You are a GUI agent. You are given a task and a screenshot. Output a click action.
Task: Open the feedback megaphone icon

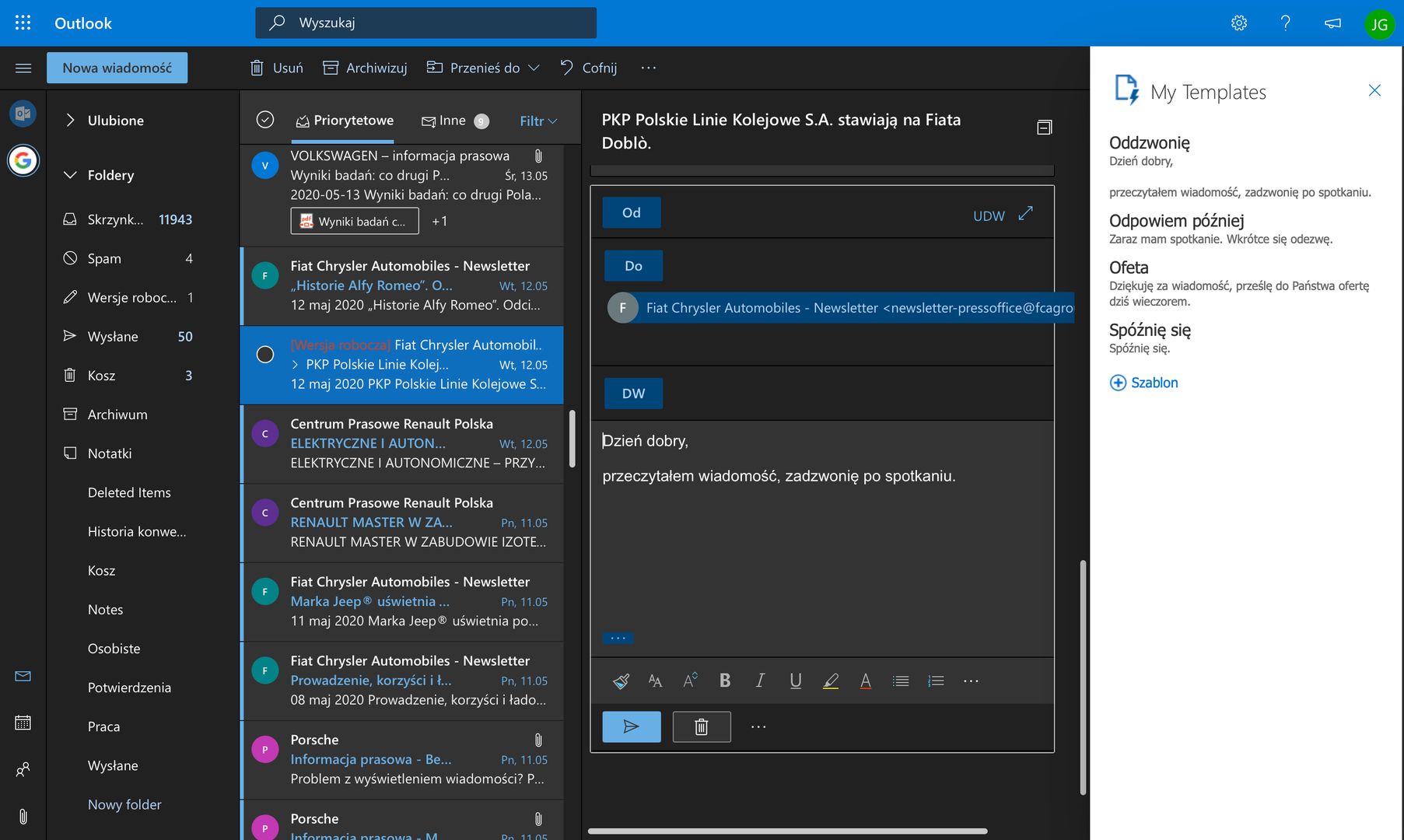[x=1332, y=23]
